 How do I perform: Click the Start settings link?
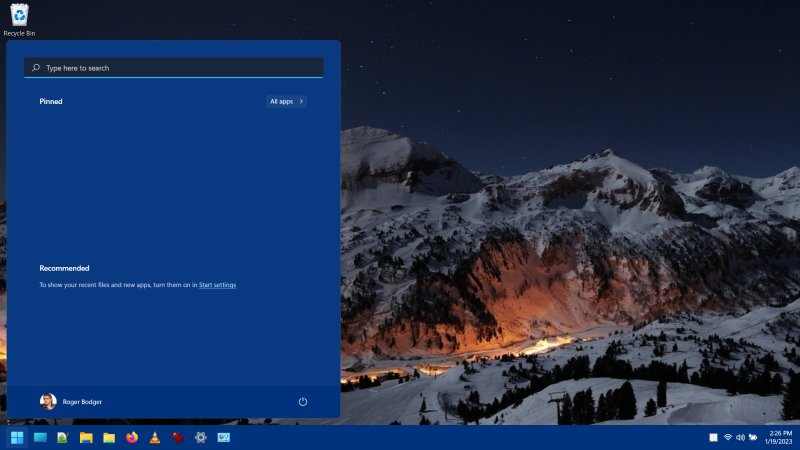217,285
